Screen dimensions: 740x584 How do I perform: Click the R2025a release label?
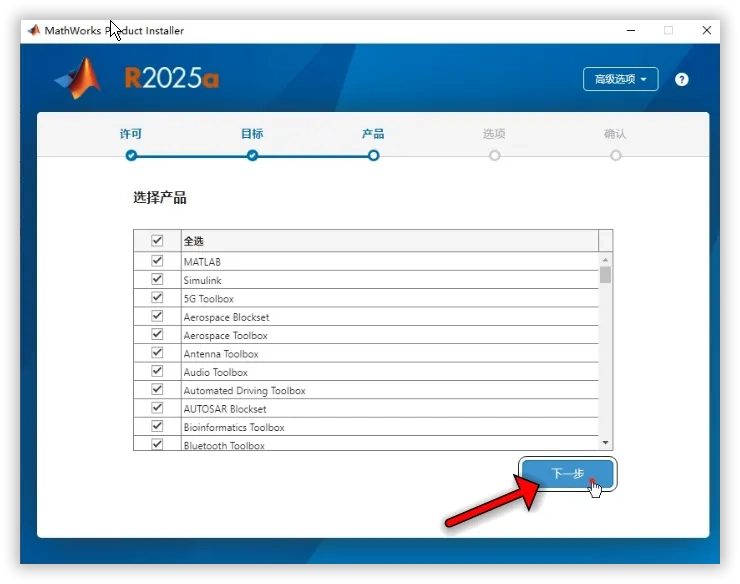click(172, 78)
